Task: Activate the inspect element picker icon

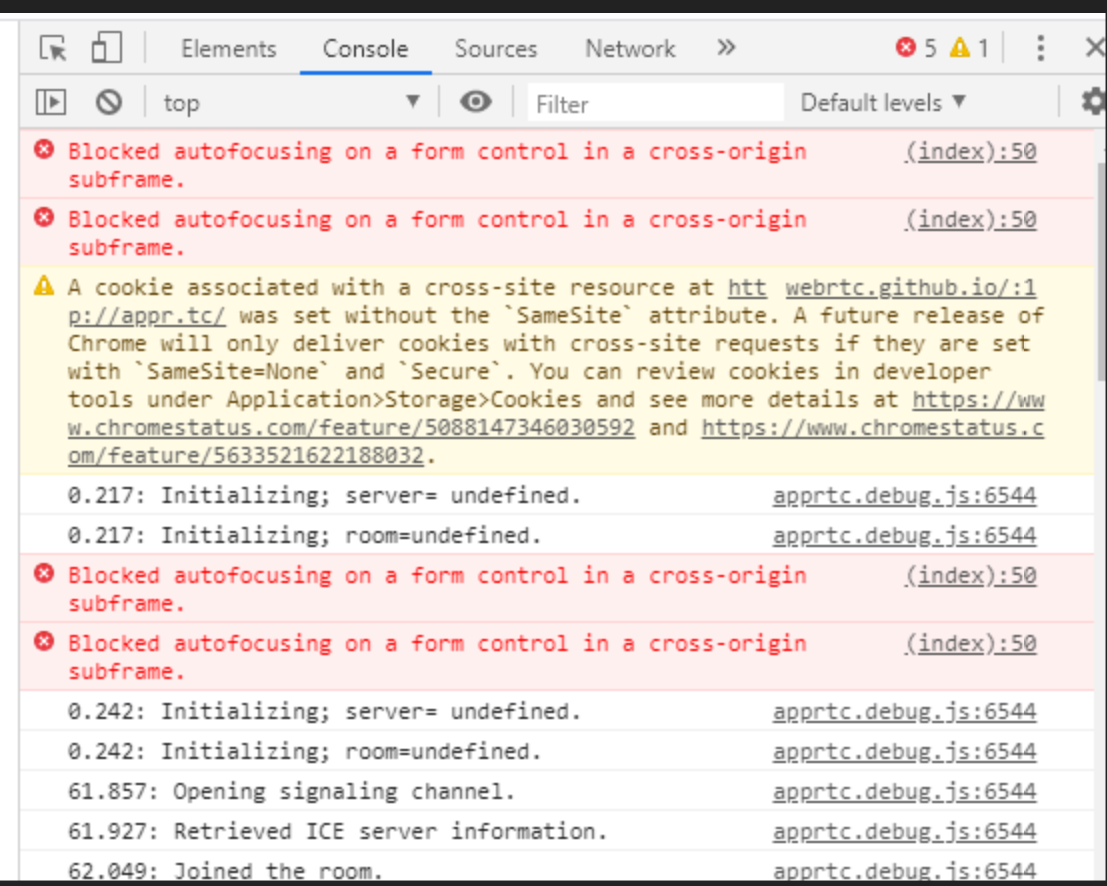Action: point(53,49)
